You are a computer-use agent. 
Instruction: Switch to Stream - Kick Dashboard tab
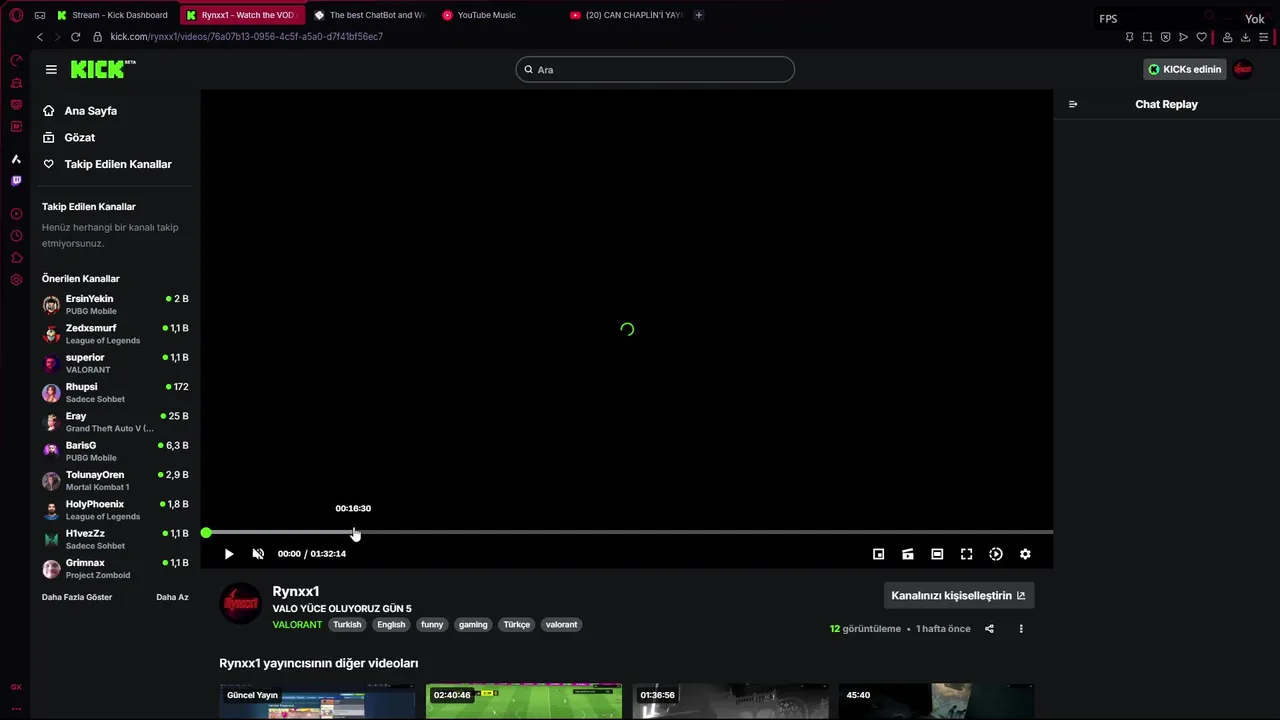(x=113, y=15)
